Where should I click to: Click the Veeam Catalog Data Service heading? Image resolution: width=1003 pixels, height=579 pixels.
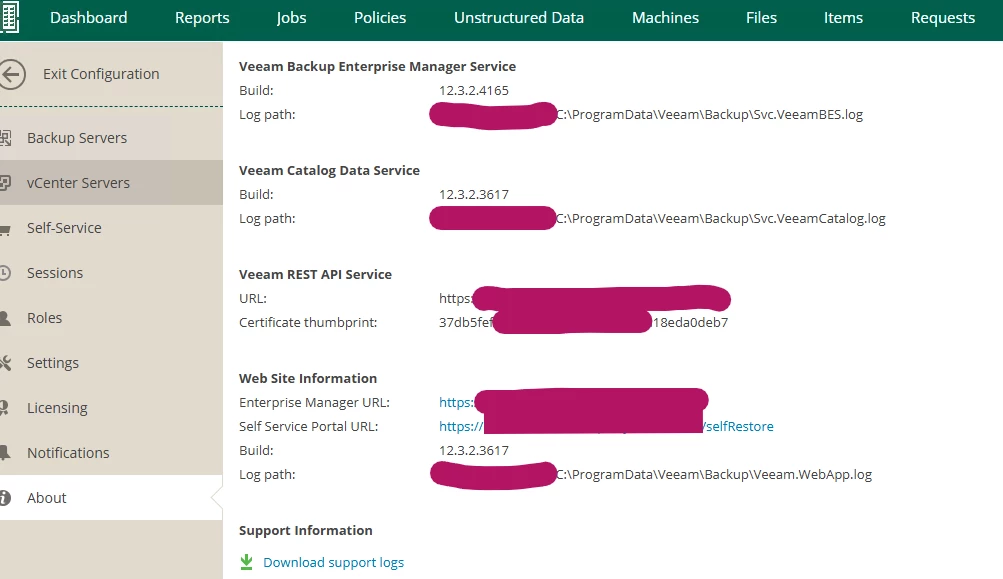pyautogui.click(x=329, y=170)
